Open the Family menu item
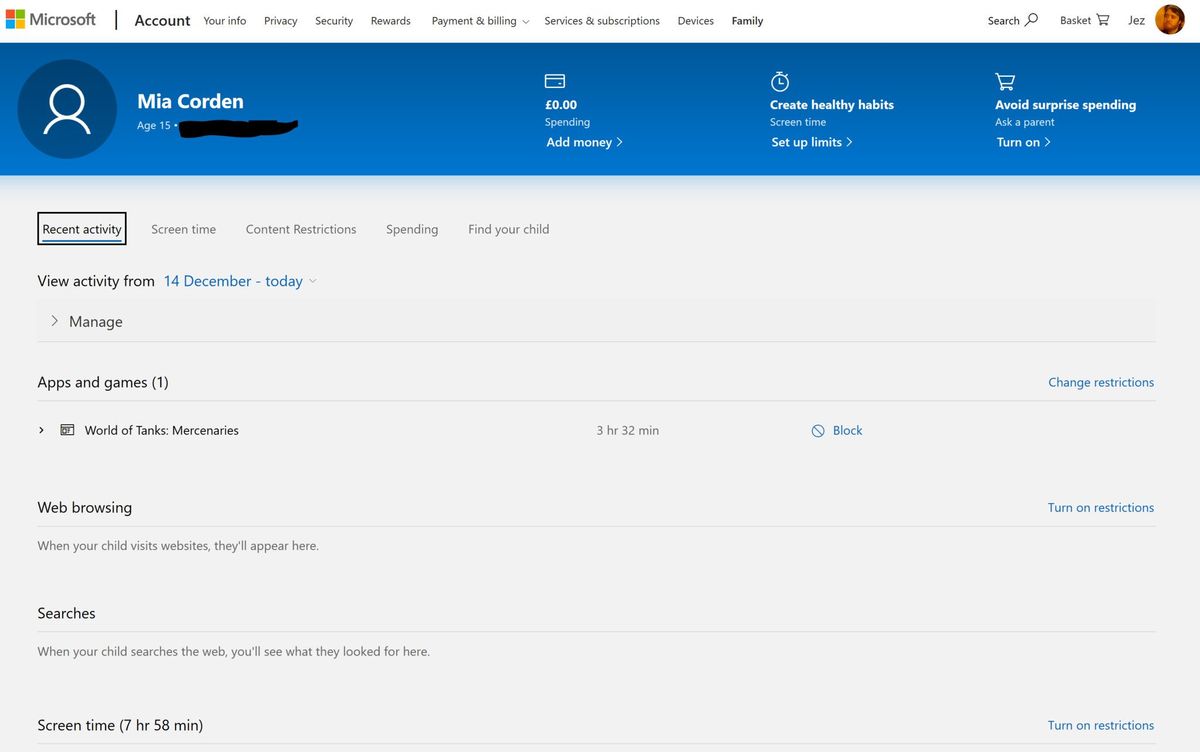This screenshot has width=1200, height=752. coord(747,20)
